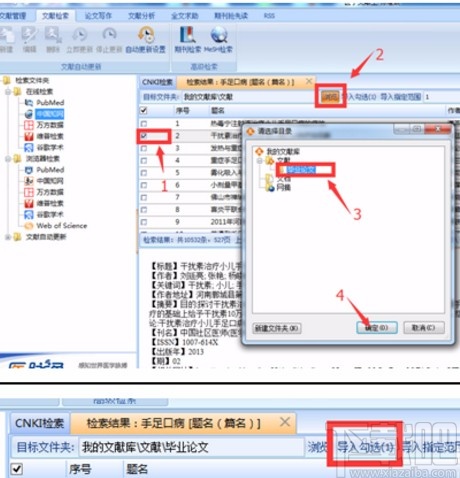
Task: Switch to the 论文写作 ribbon tab
Action: pos(98,16)
